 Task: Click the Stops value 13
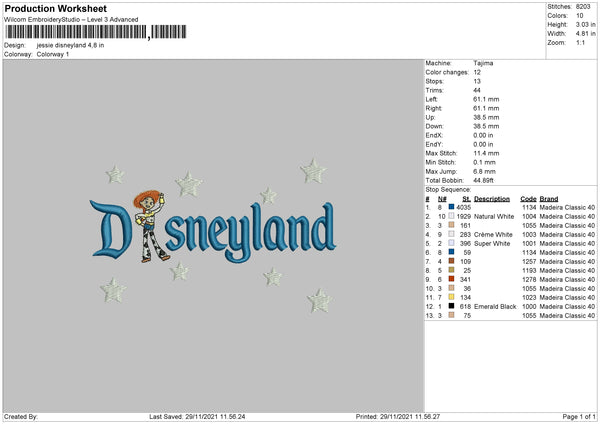pos(477,81)
